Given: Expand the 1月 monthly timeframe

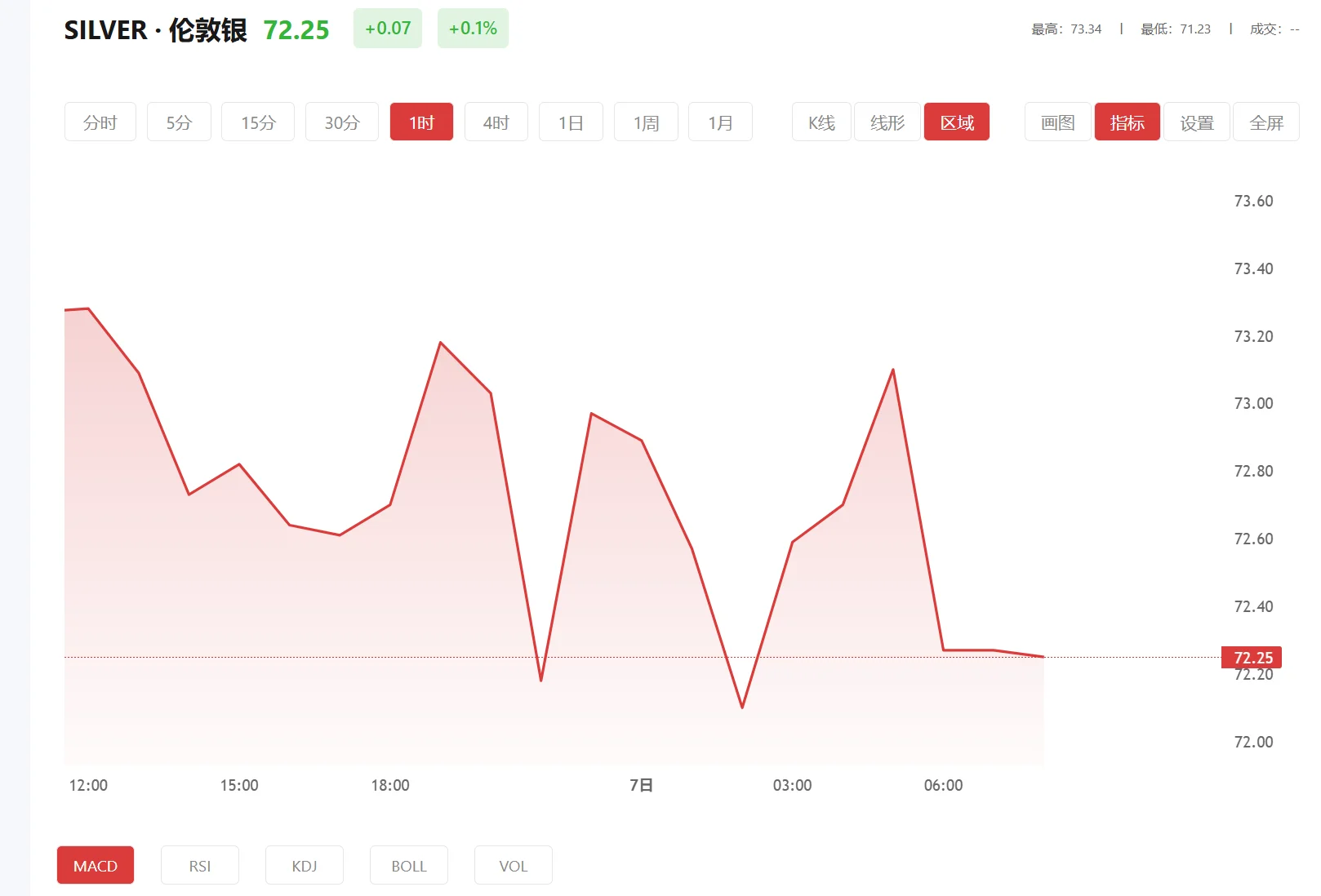Looking at the screenshot, I should (720, 122).
